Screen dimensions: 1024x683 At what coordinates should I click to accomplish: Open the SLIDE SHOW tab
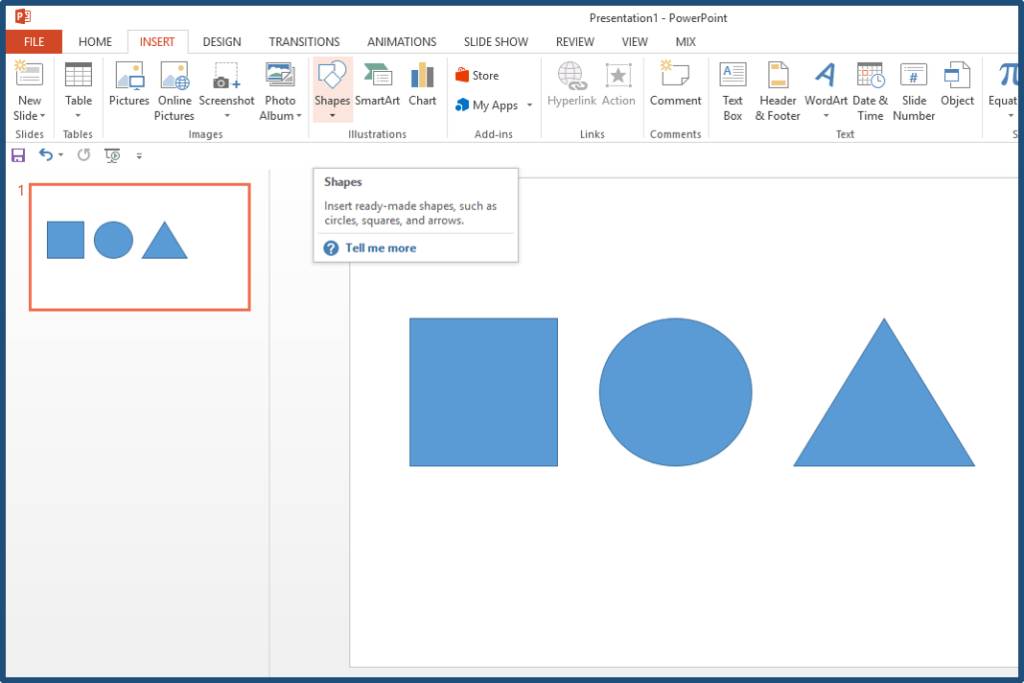(495, 41)
